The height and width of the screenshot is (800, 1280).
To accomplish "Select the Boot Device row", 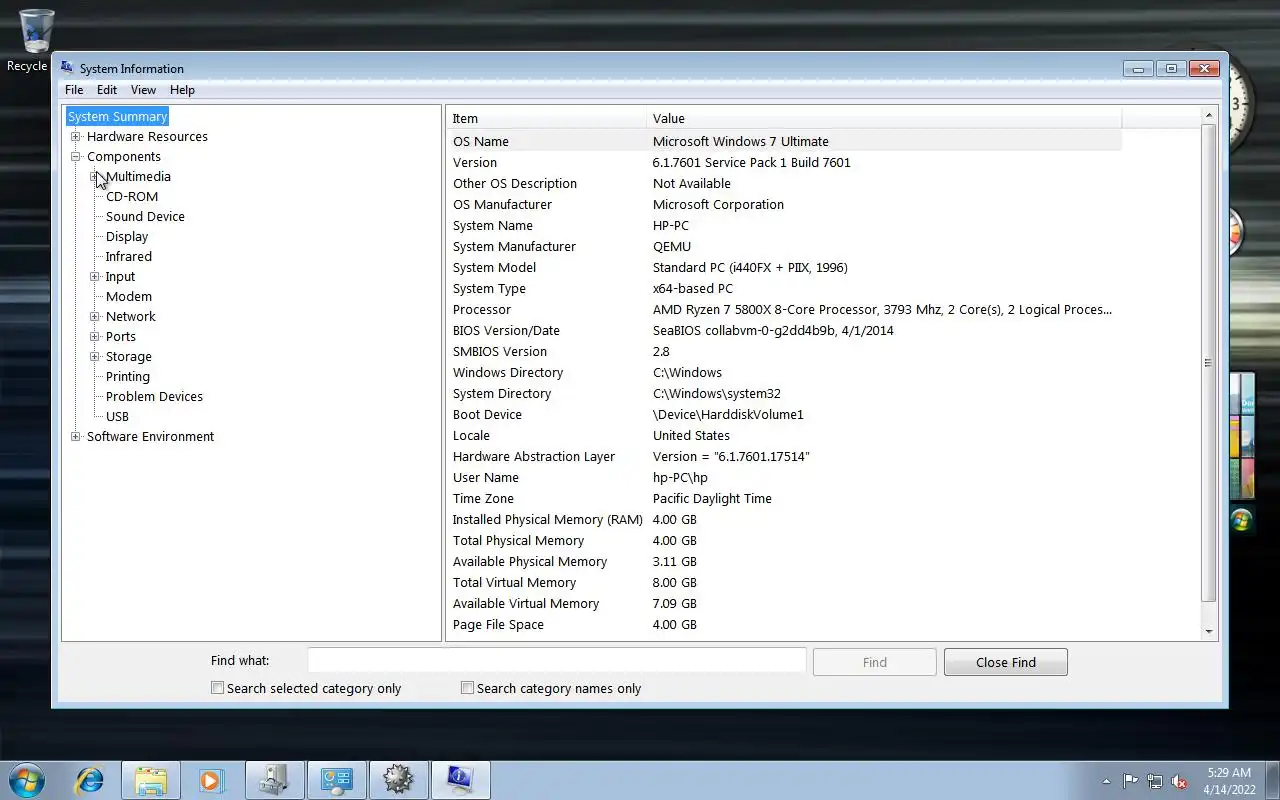I will 784,414.
